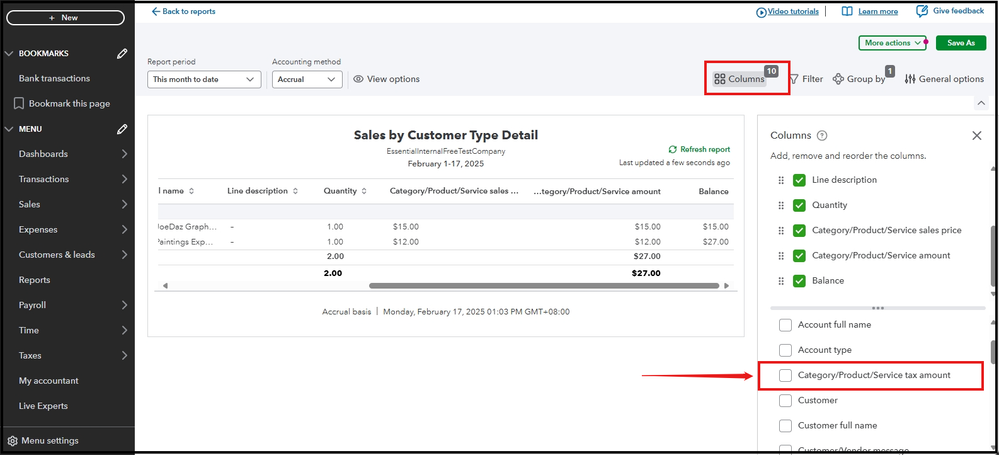Click the View options eye icon

(358, 79)
